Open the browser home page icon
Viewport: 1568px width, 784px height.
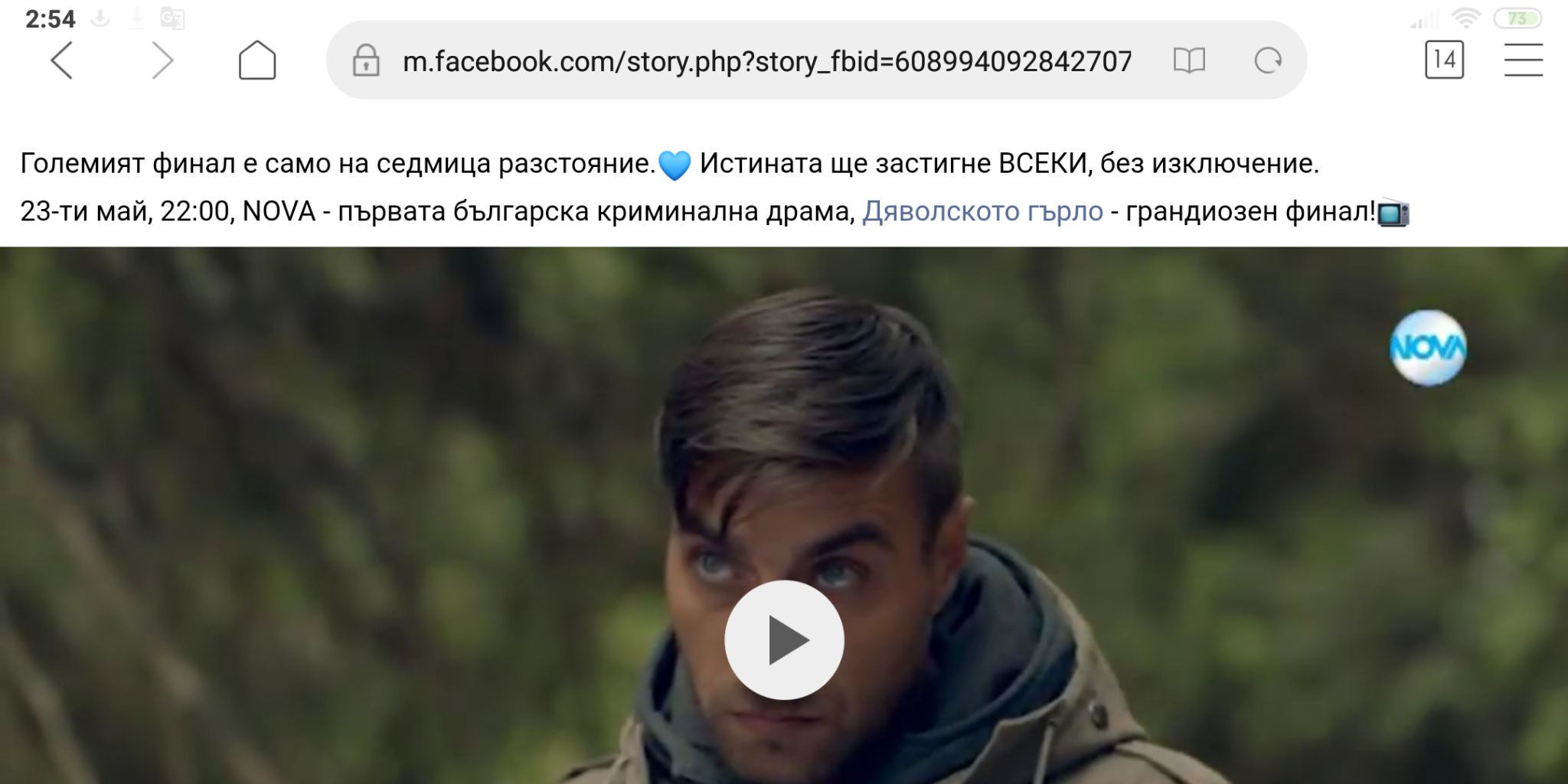point(257,60)
